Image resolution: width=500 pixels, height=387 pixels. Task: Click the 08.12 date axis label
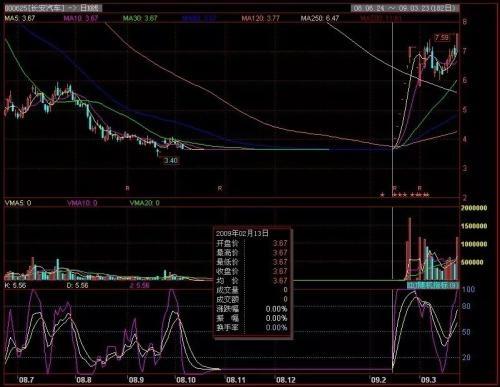pos(286,380)
